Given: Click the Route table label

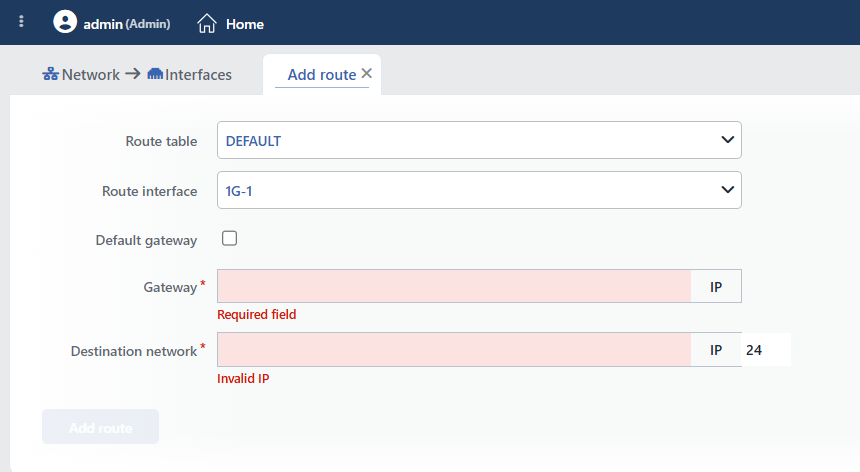Looking at the screenshot, I should coord(161,141).
